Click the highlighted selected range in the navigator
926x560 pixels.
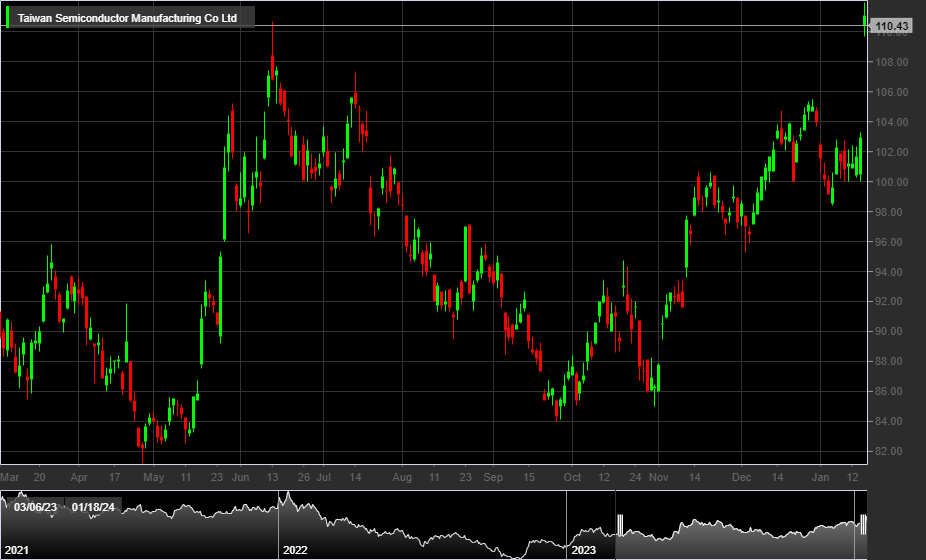(741, 524)
